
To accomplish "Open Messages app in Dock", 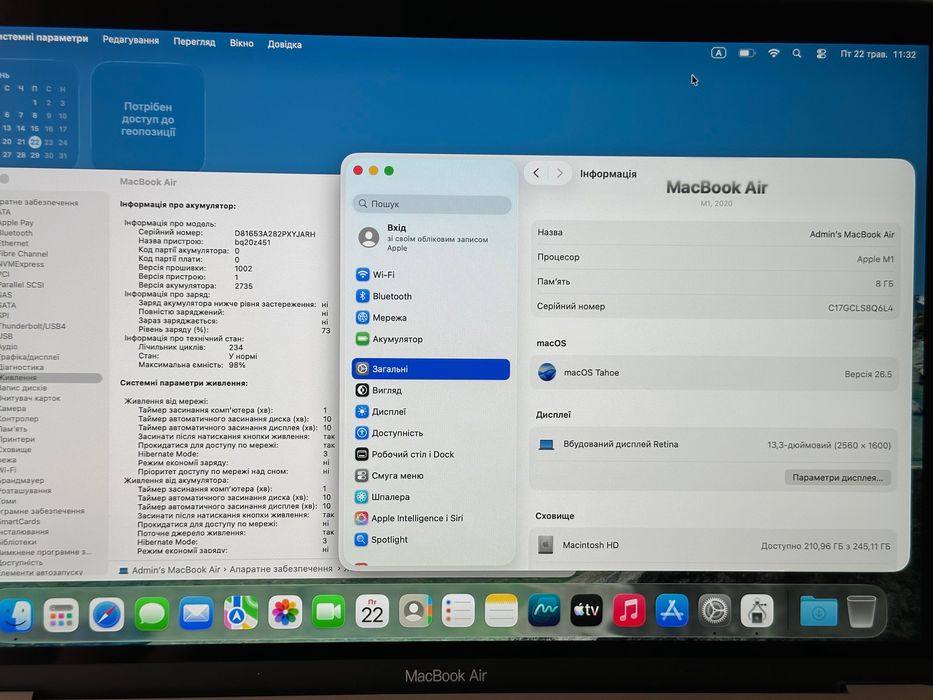I will click(151, 614).
